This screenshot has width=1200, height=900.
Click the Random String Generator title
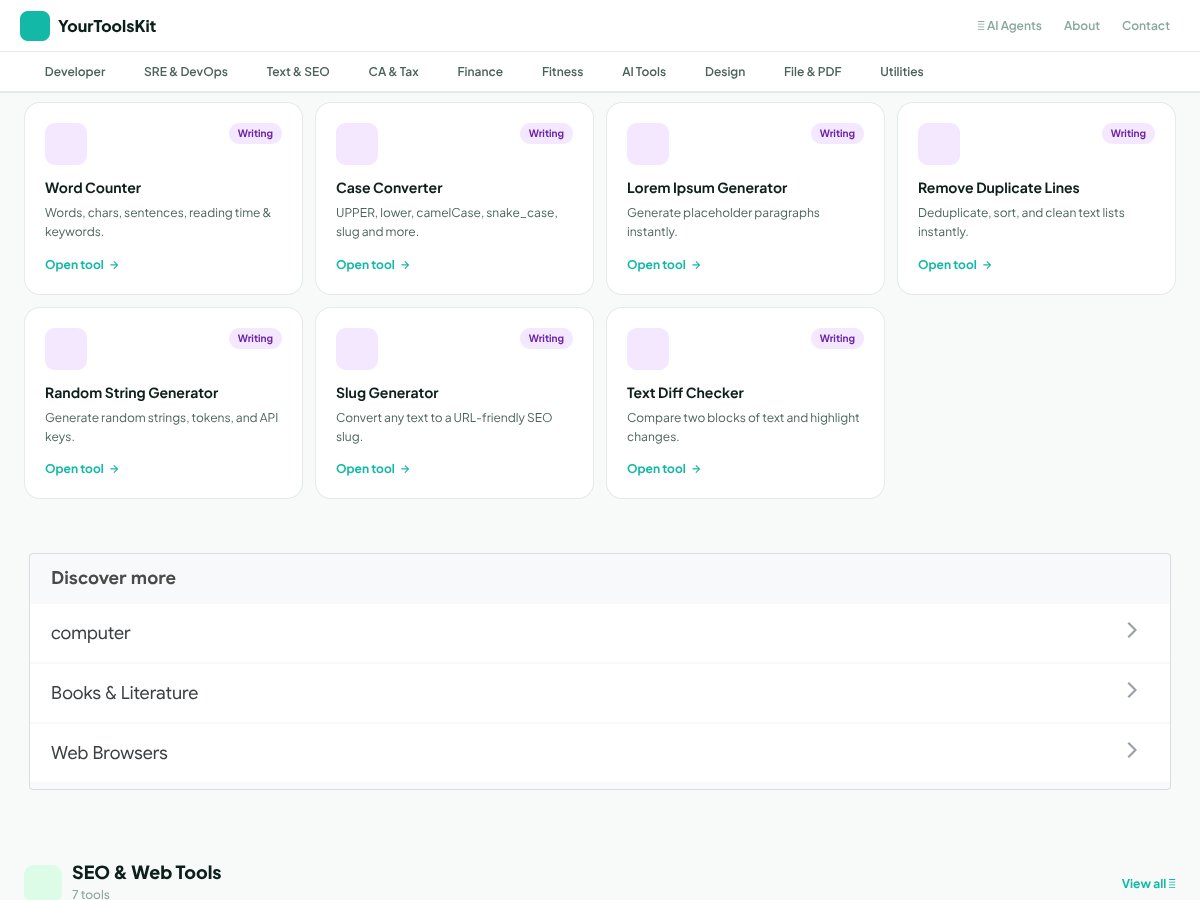(x=131, y=393)
